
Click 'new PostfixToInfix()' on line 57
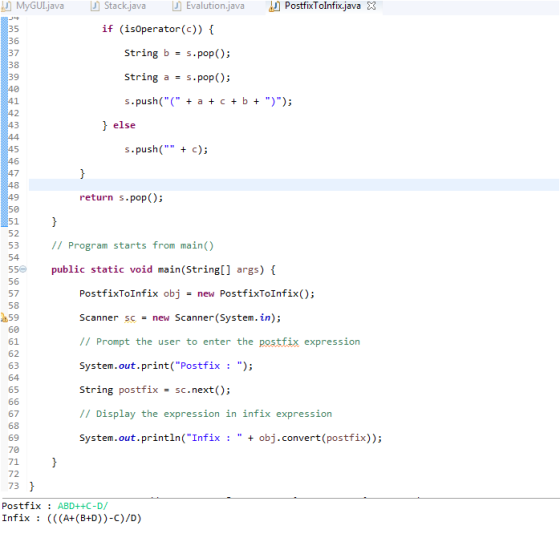coord(256,294)
